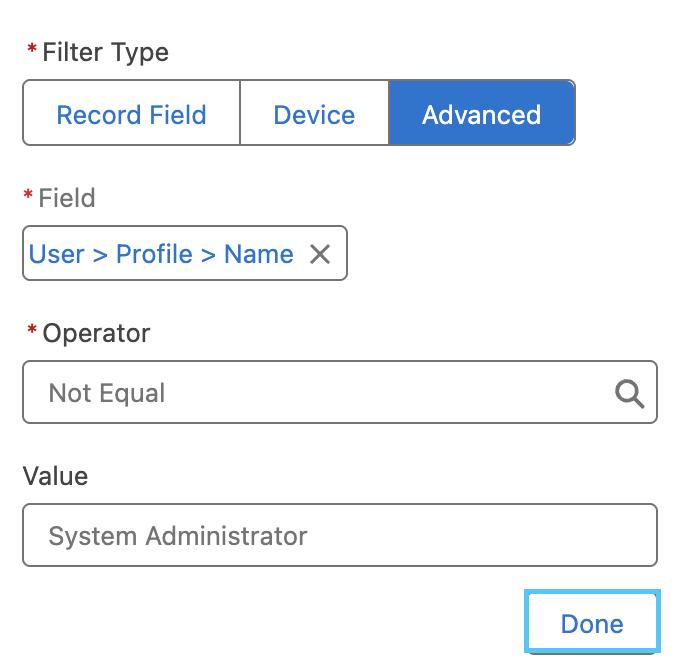Click the User > Profile > Name pill
Screen dimensions: 684x660
coord(161,254)
